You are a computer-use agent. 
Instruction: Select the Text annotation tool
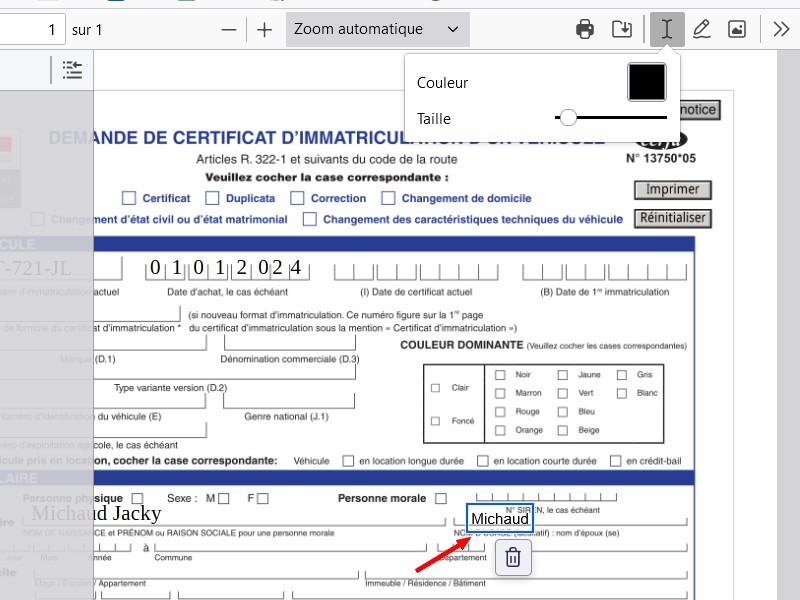(x=667, y=29)
